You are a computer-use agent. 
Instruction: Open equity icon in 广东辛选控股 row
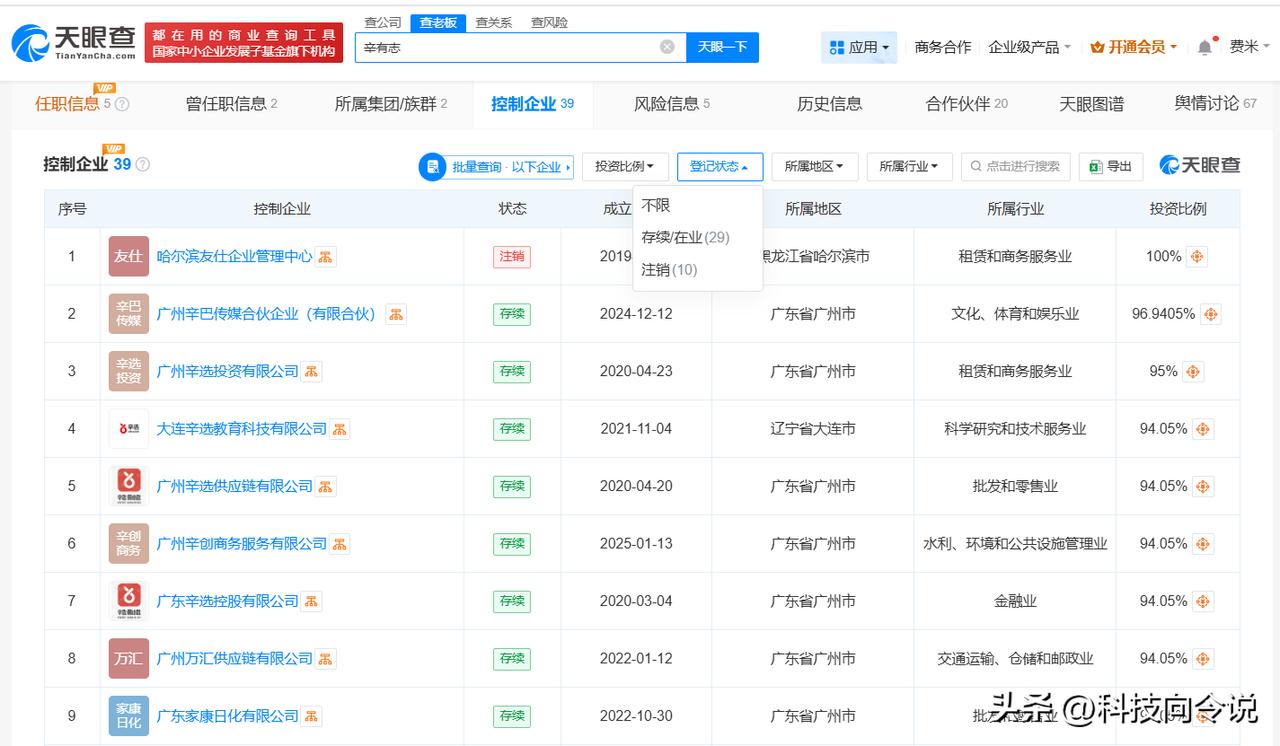pos(1203,602)
